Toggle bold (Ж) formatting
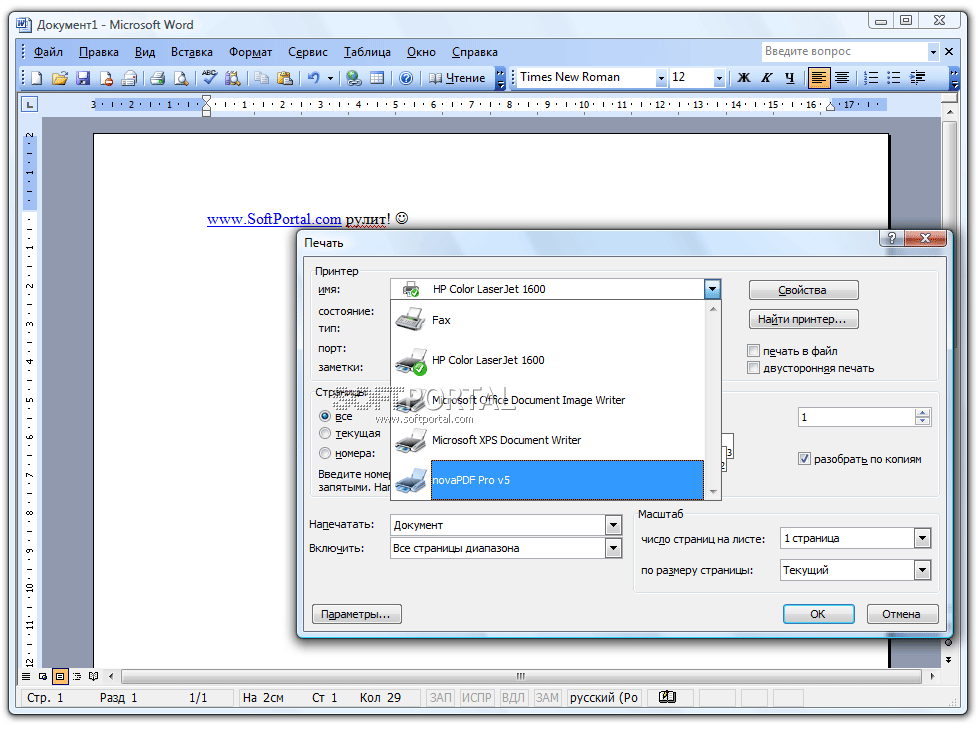 pos(744,77)
